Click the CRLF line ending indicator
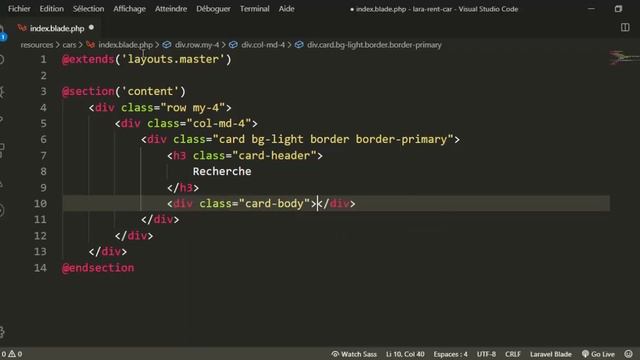Viewport: 640px width, 360px height. click(x=513, y=354)
